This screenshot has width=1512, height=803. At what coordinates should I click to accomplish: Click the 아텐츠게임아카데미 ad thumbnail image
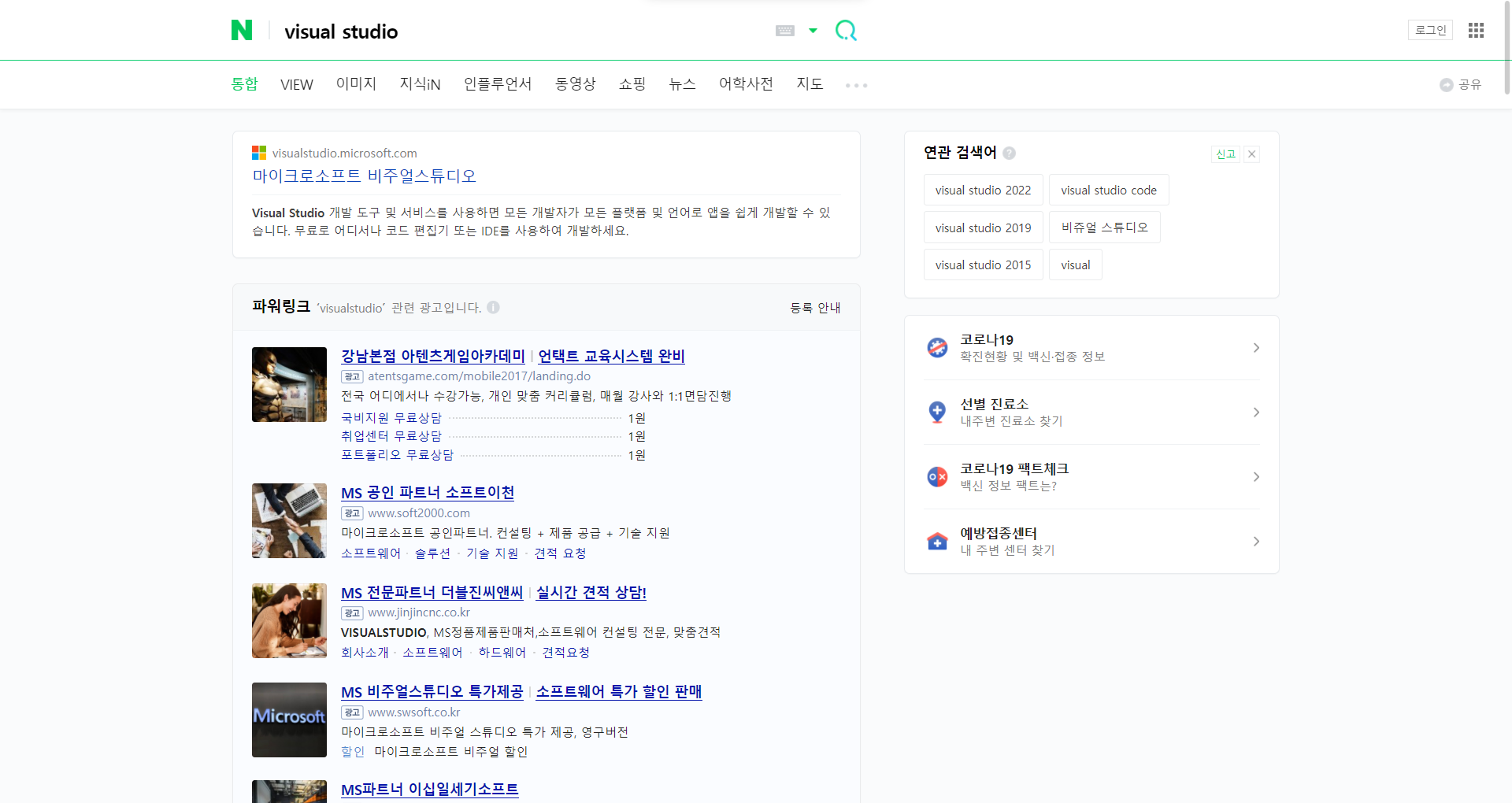[289, 384]
